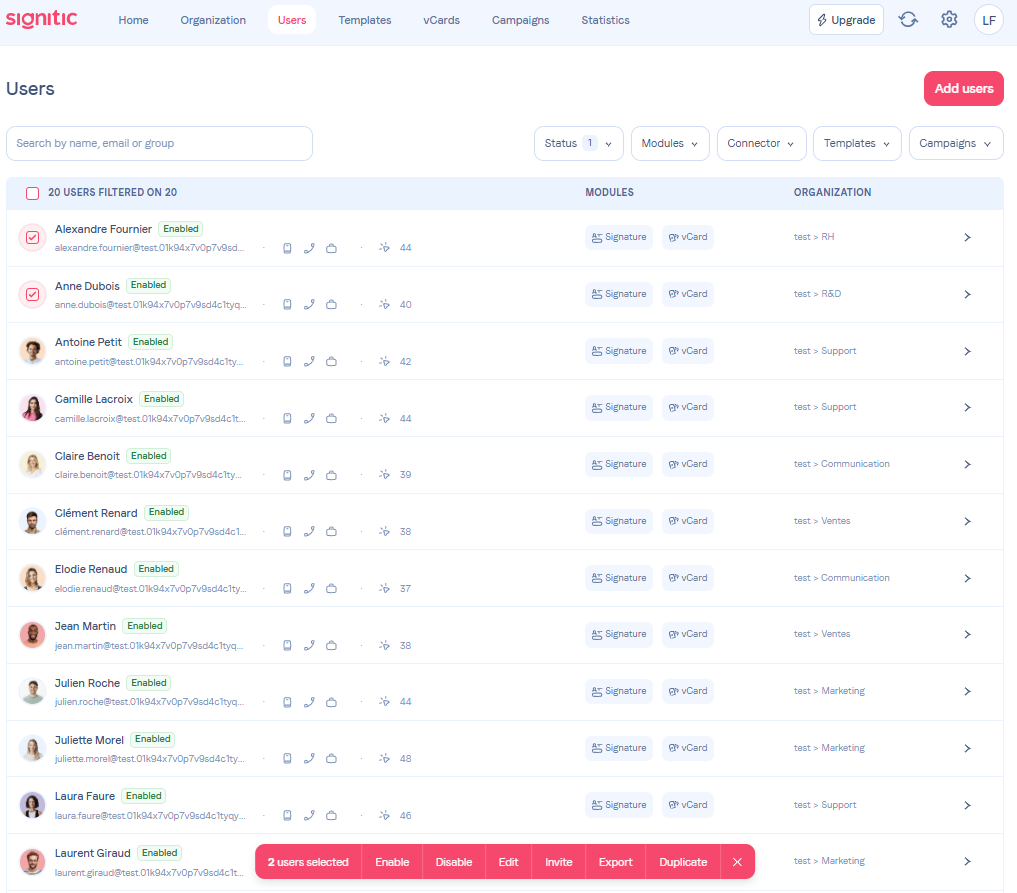Select Antoine Petit's avatar

pos(32,351)
